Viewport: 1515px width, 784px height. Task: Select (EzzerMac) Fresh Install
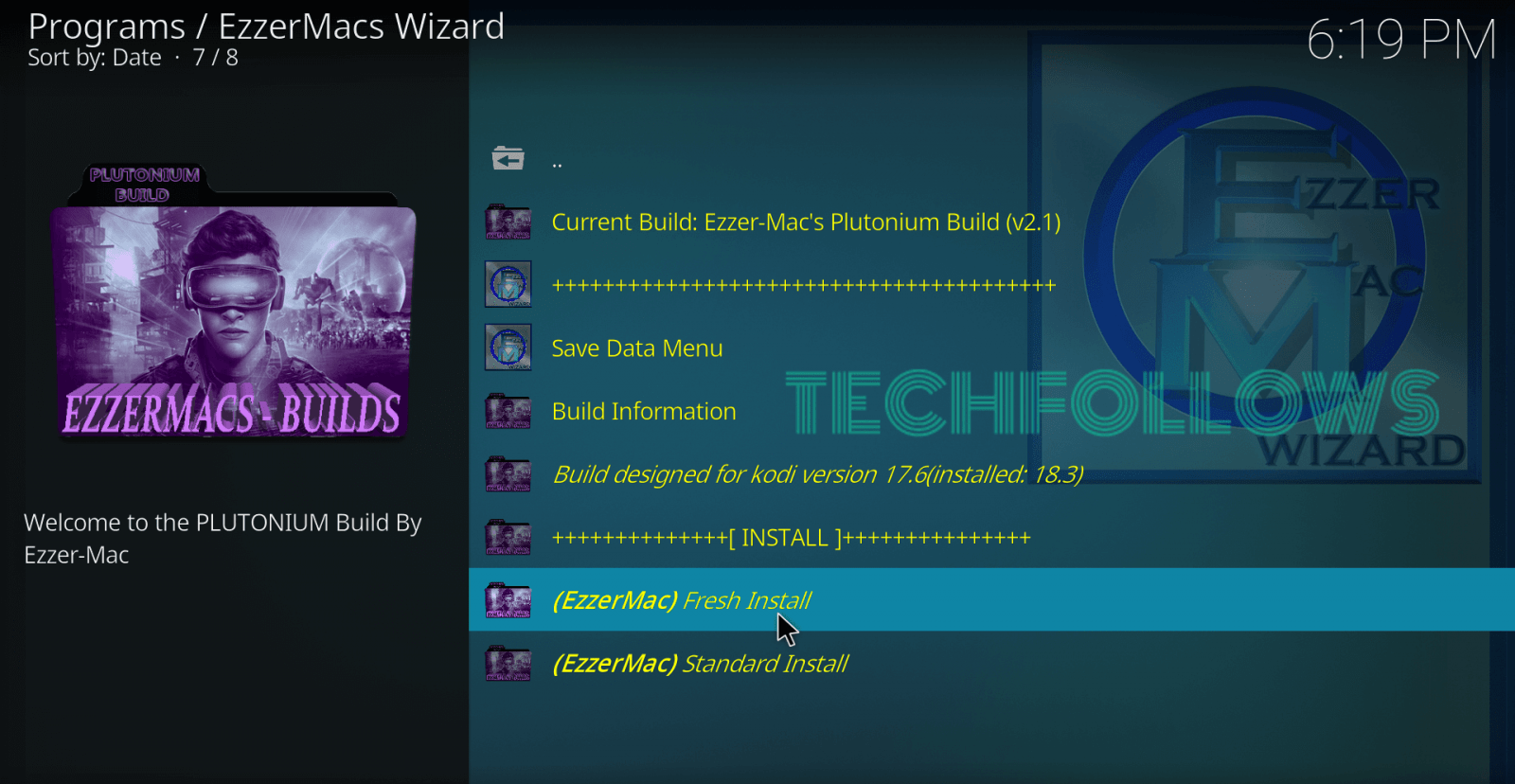tap(991, 599)
